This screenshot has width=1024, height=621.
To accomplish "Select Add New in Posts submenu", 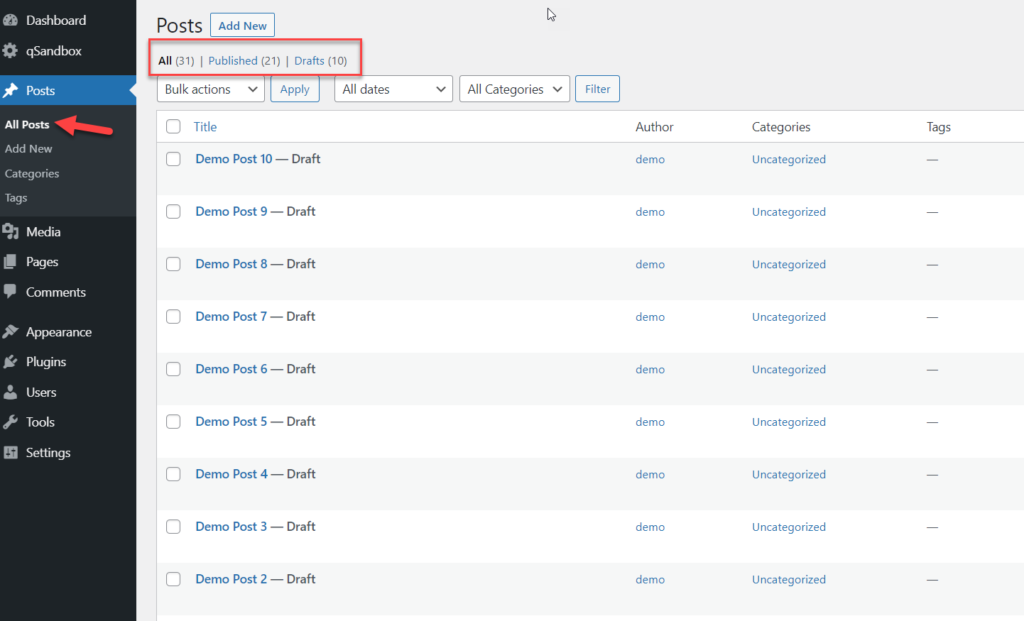I will pos(28,149).
